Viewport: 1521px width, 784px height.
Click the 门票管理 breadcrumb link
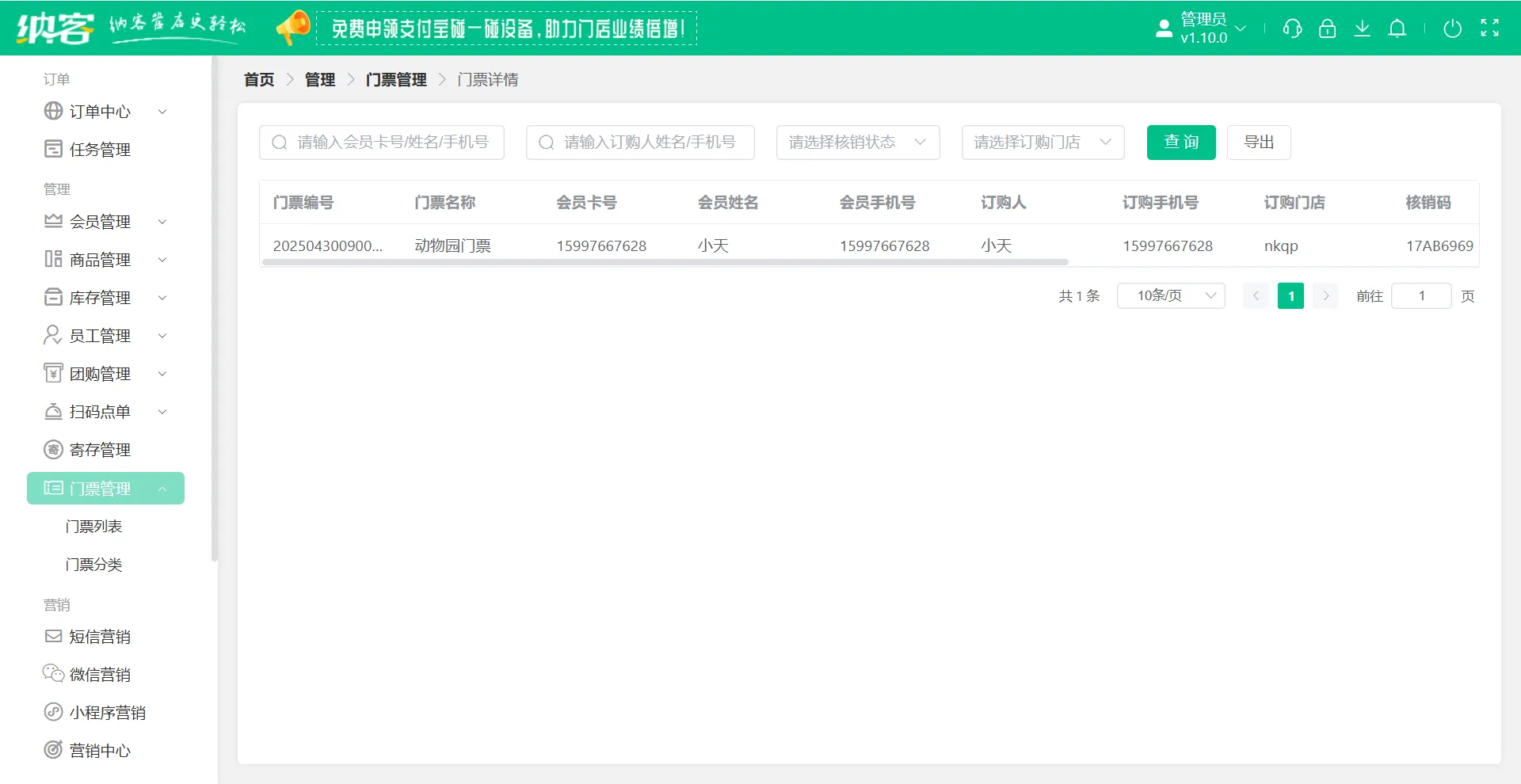[x=396, y=80]
